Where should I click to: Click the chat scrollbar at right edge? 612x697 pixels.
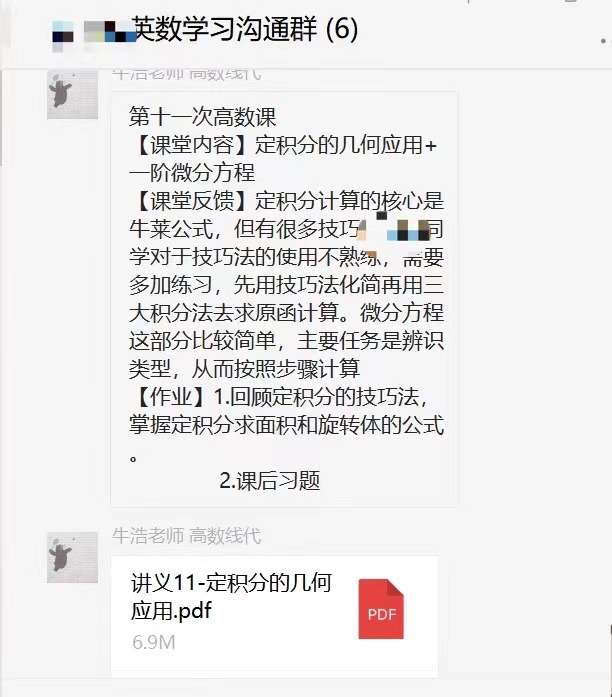point(610,653)
